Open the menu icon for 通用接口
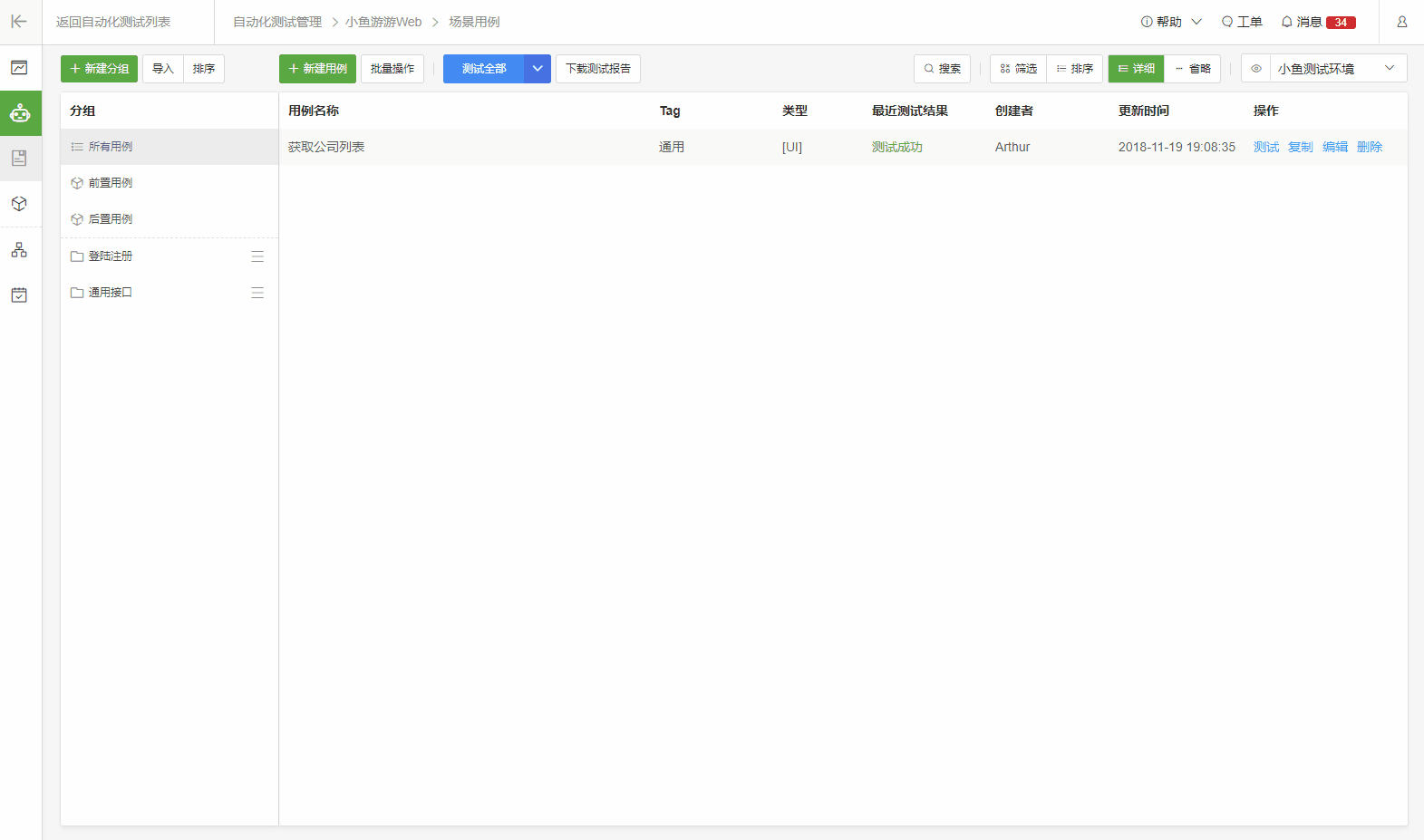Image resolution: width=1424 pixels, height=840 pixels. (257, 293)
